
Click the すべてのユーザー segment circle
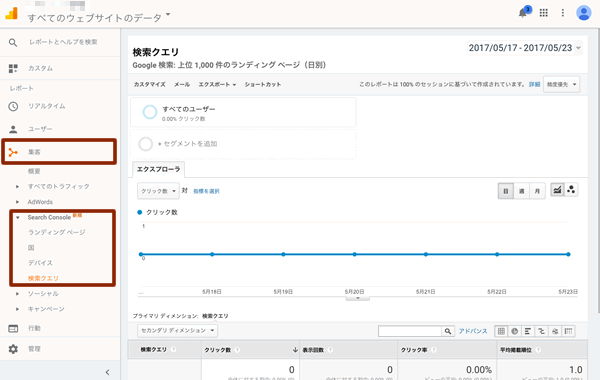tap(150, 112)
